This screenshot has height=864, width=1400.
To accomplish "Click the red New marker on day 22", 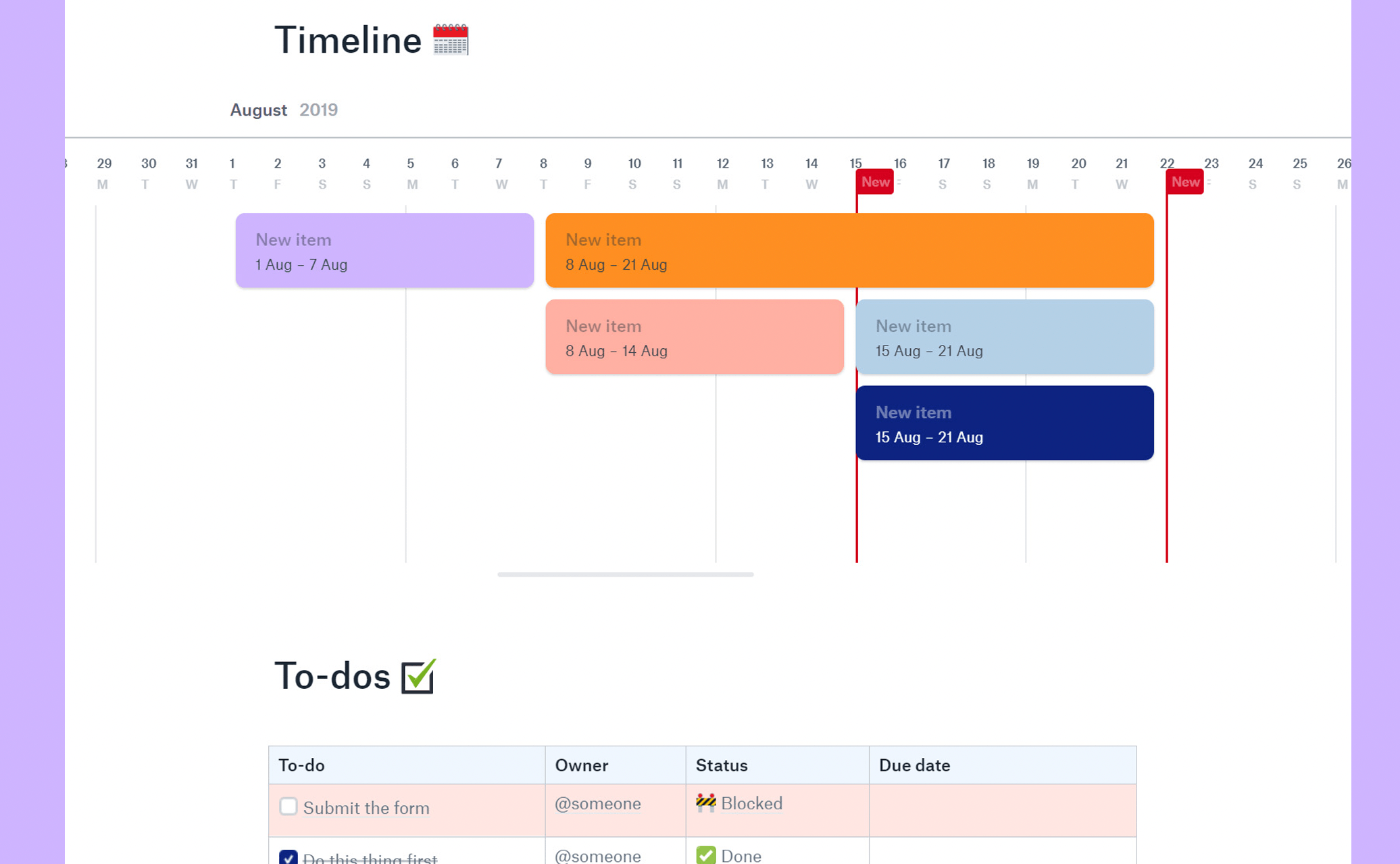I will [1185, 182].
